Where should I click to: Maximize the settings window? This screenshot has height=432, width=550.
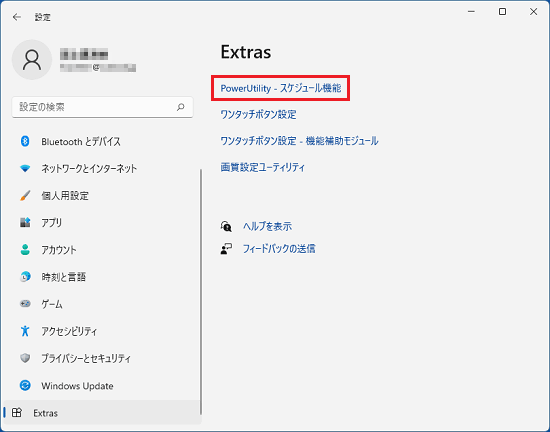pos(502,12)
